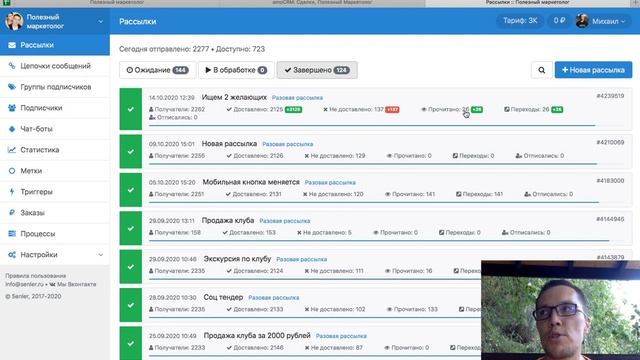
Task: Open Статистика section
Action: tap(55, 150)
